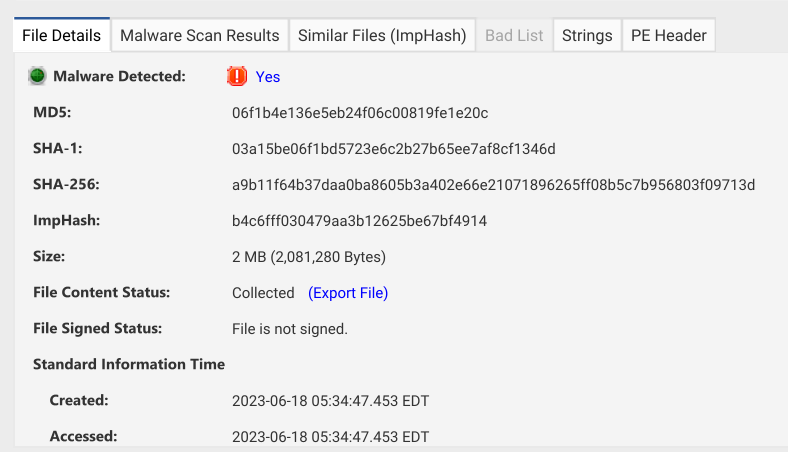Image resolution: width=788 pixels, height=452 pixels.
Task: Click the 'File is not signed.' status text
Action: (x=289, y=329)
